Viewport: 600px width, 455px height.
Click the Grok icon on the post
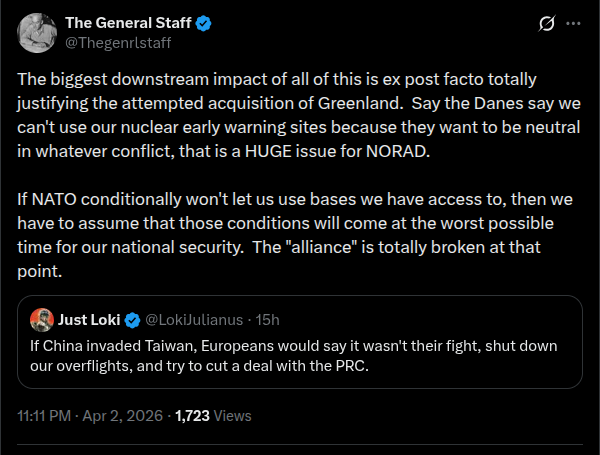click(x=546, y=23)
